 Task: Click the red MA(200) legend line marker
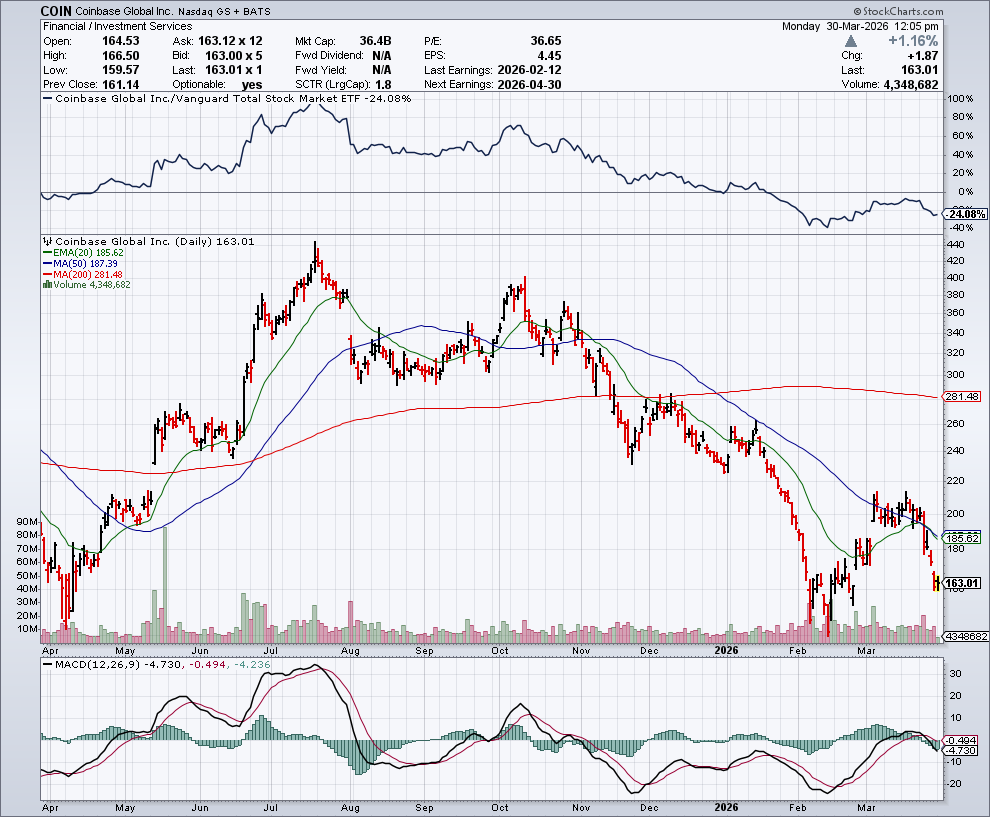point(45,274)
